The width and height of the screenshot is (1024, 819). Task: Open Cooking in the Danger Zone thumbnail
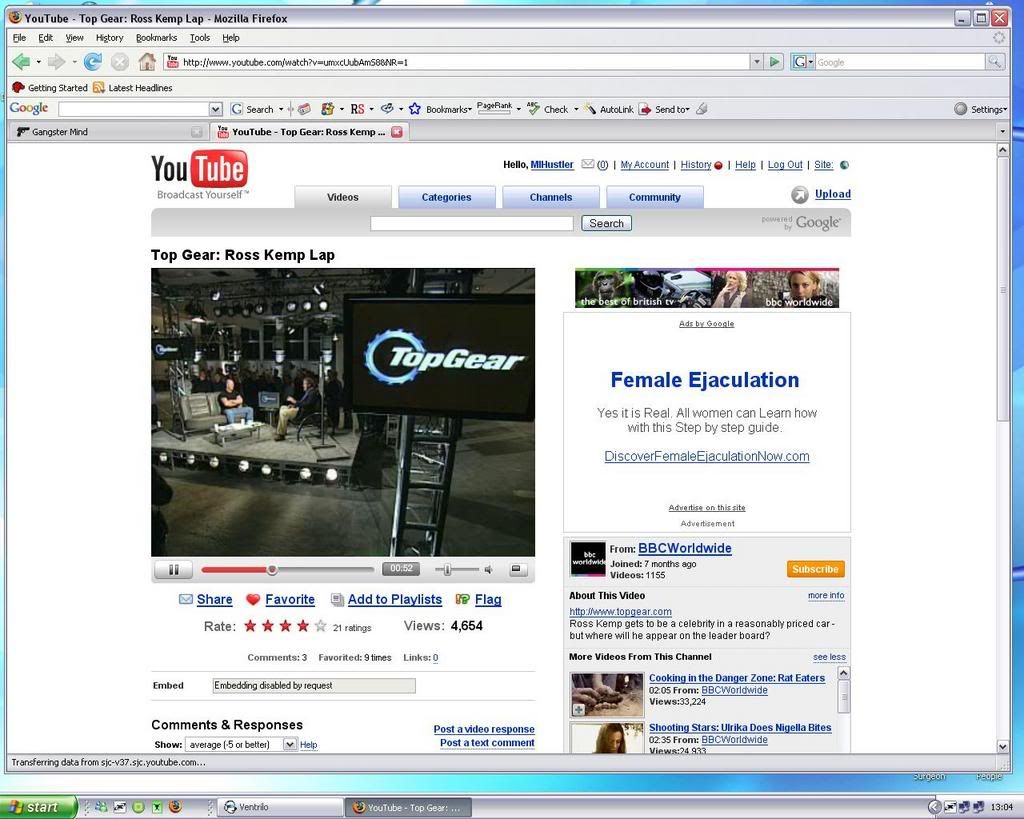point(607,695)
